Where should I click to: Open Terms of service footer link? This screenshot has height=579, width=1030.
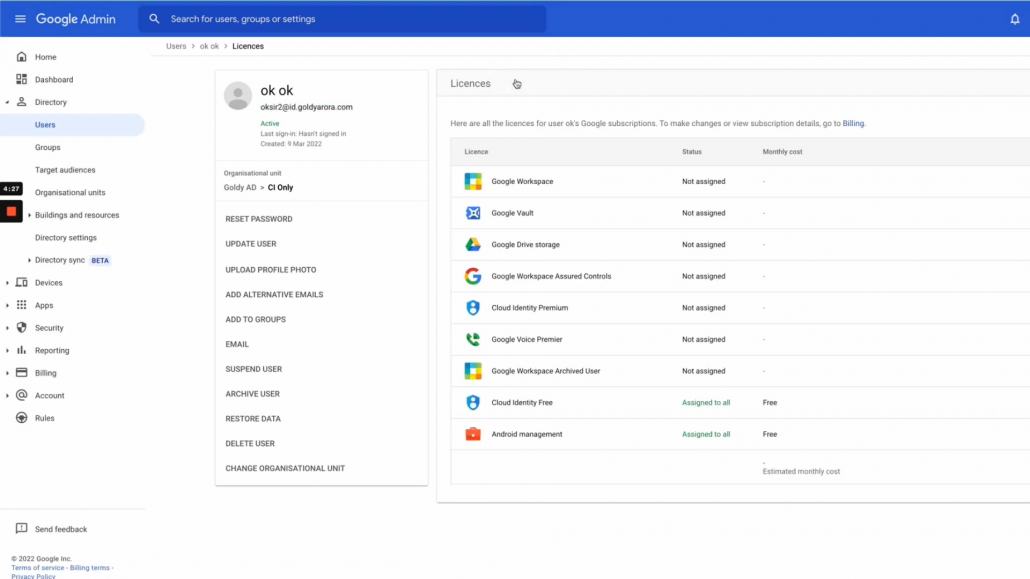point(37,568)
